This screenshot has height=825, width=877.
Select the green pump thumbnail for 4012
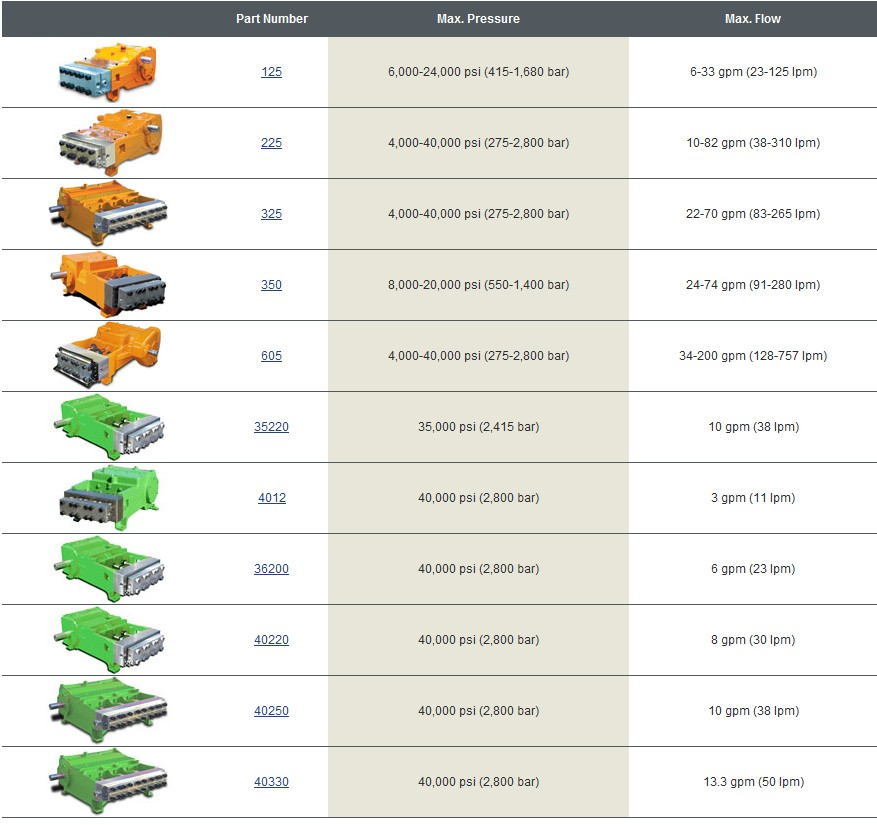pos(107,497)
